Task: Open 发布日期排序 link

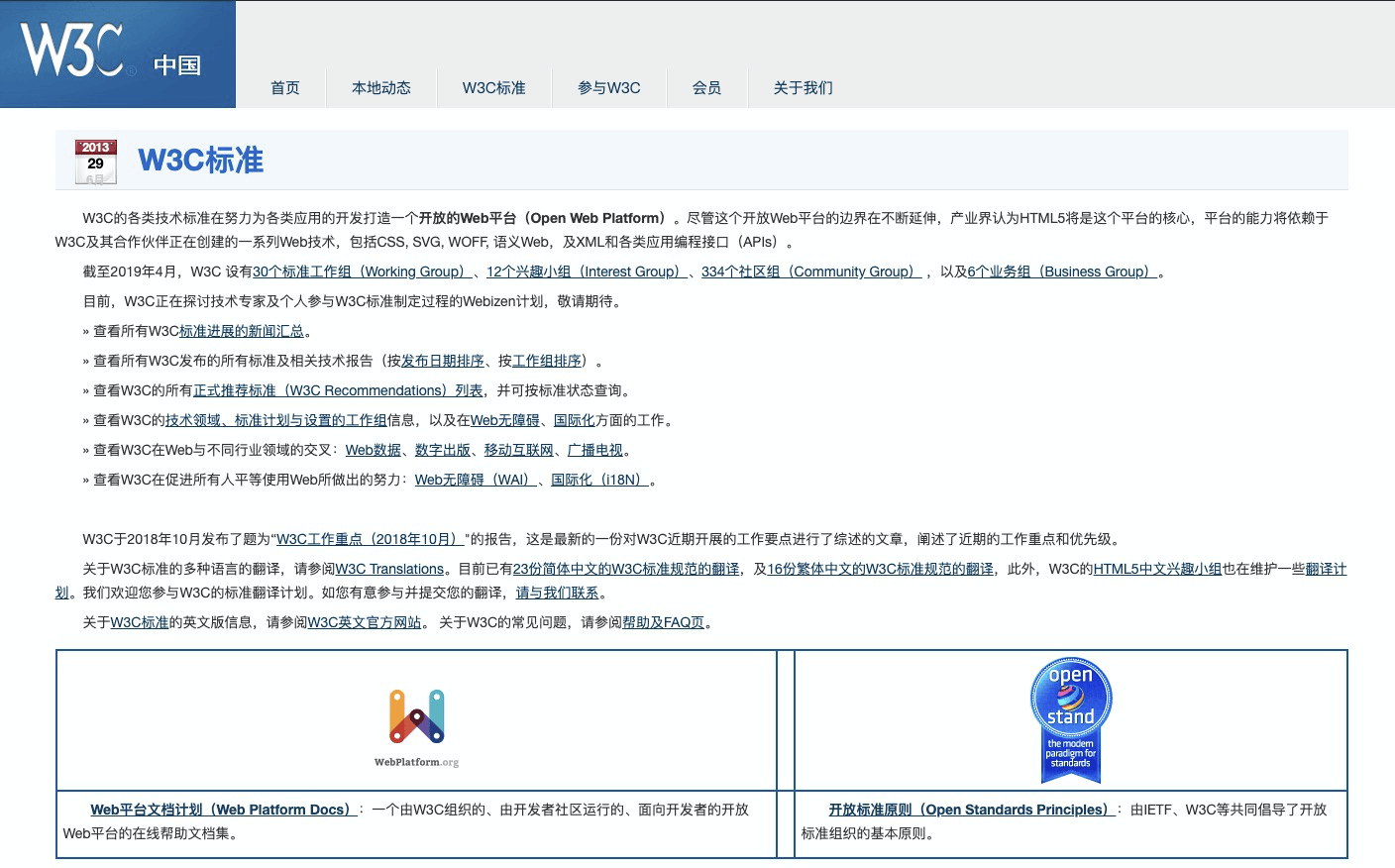Action: pyautogui.click(x=443, y=361)
